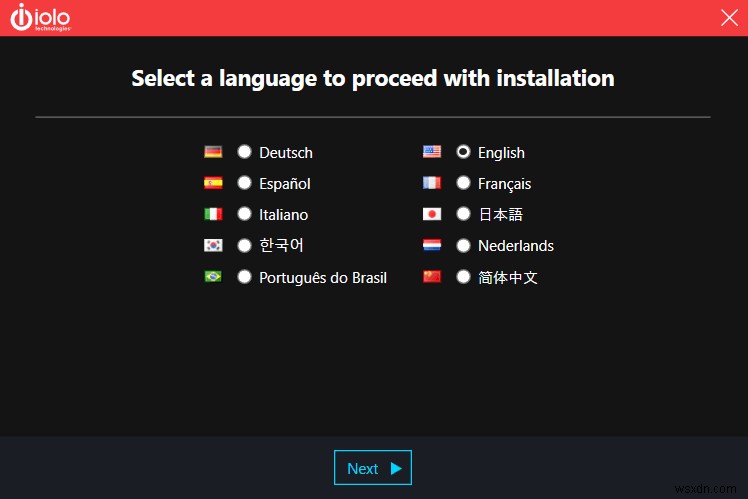Click the Português do Brasil label
Viewport: 748px width, 499px height.
(323, 278)
